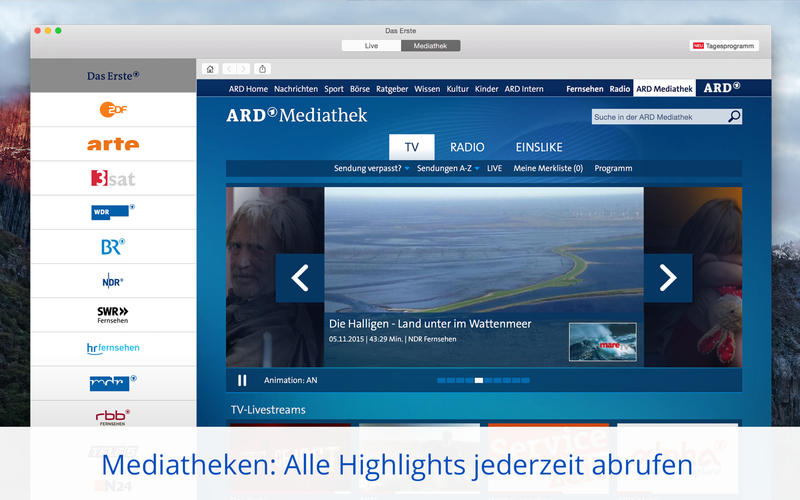This screenshot has width=800, height=500.
Task: Select the highlighted white slide indicator
Action: pyautogui.click(x=479, y=381)
